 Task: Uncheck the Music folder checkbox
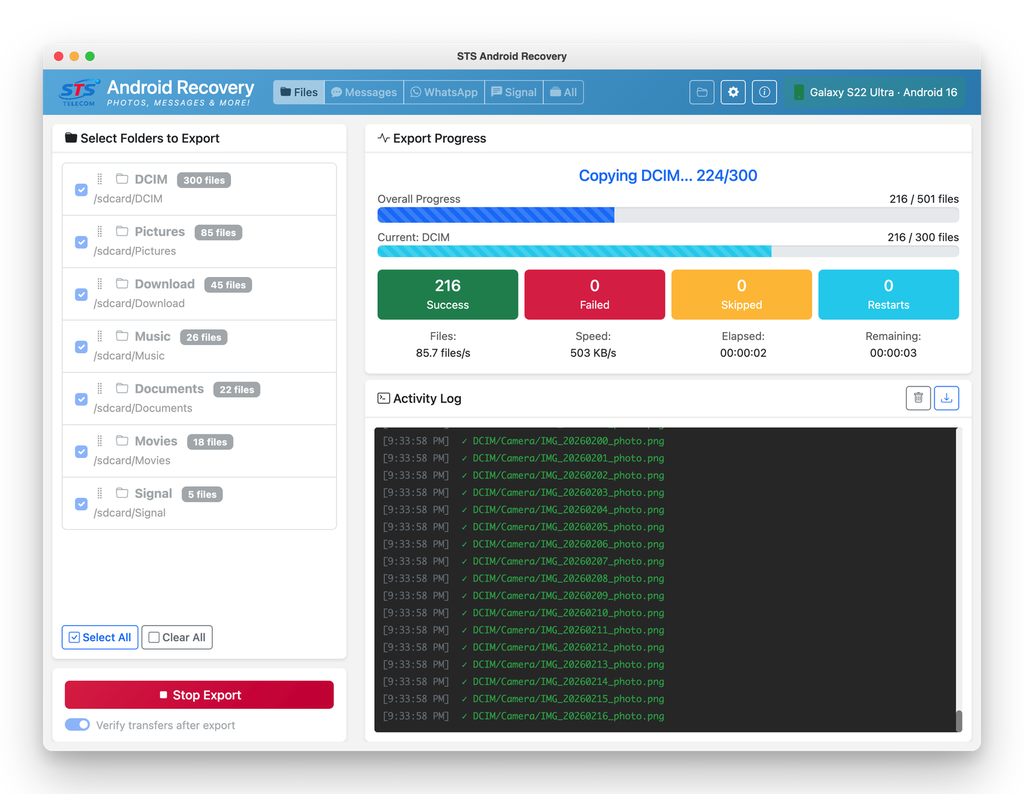(x=81, y=347)
